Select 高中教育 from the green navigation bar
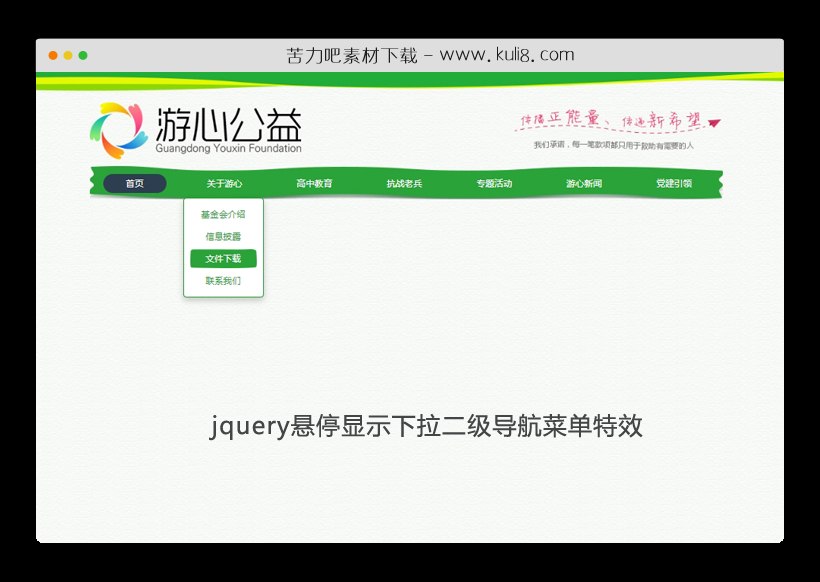 tap(315, 183)
